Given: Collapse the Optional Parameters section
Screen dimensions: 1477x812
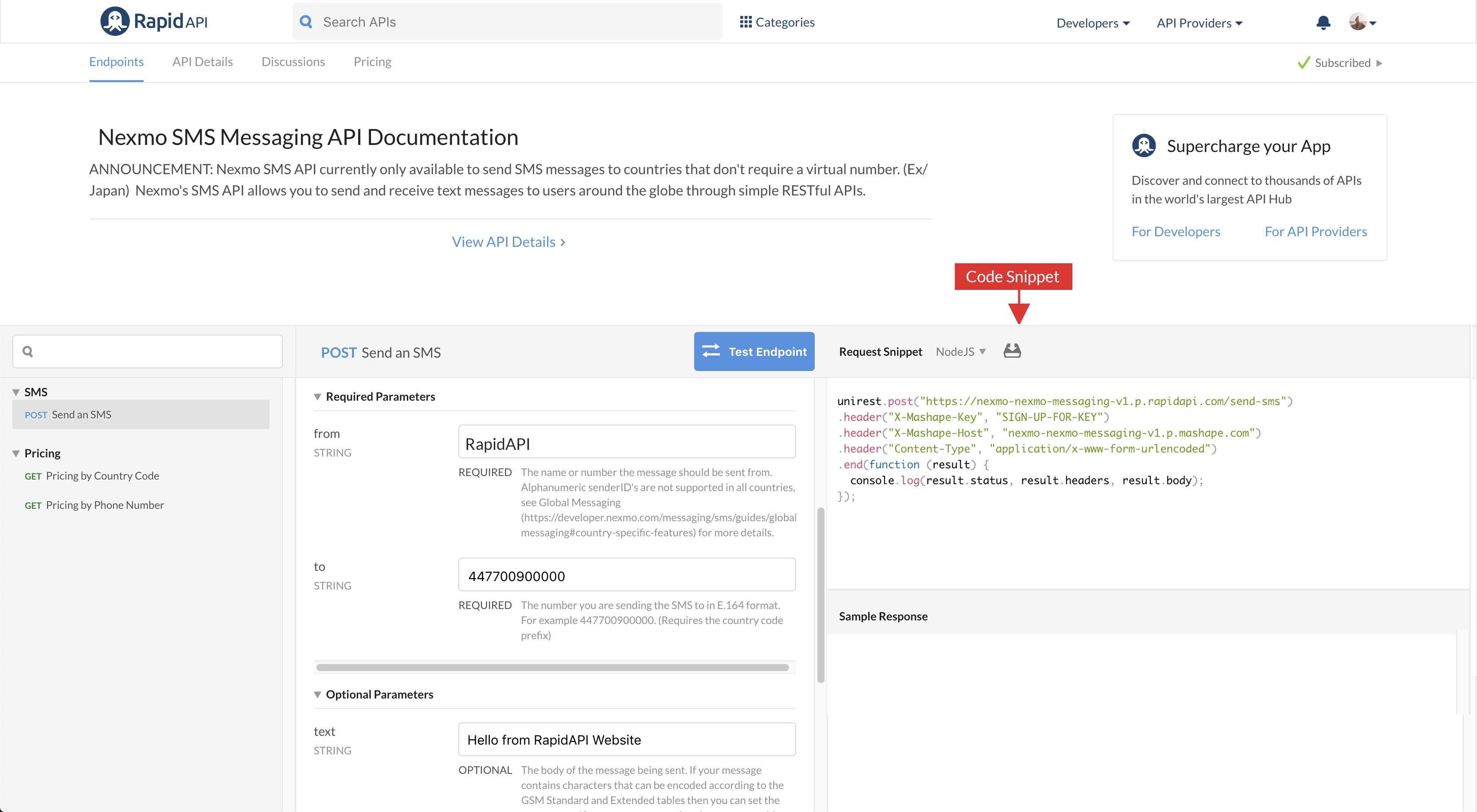Looking at the screenshot, I should (x=317, y=695).
